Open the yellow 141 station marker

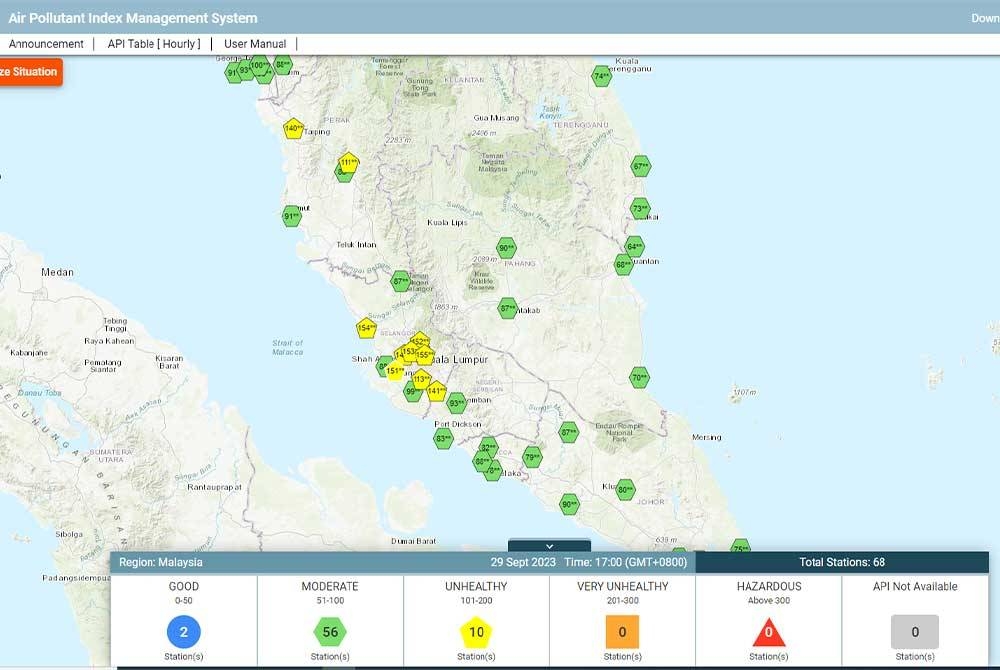(437, 391)
